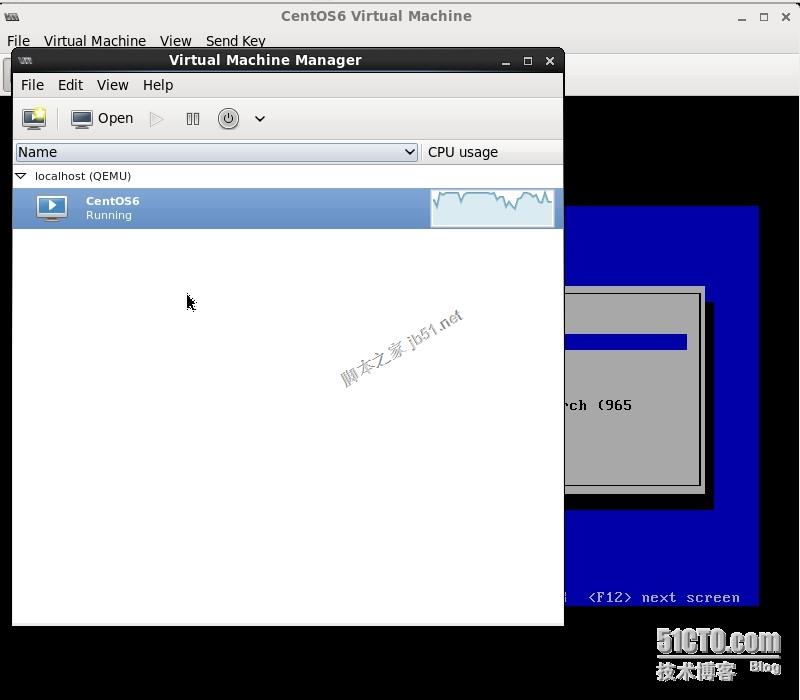This screenshot has height=700, width=800.
Task: Click the <F12> next screen text
Action: pyautogui.click(x=664, y=597)
